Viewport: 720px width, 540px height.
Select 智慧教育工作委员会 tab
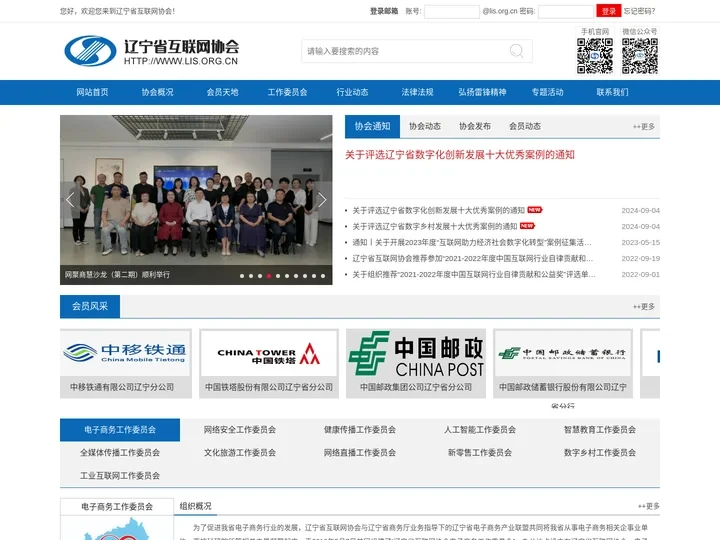(600, 430)
